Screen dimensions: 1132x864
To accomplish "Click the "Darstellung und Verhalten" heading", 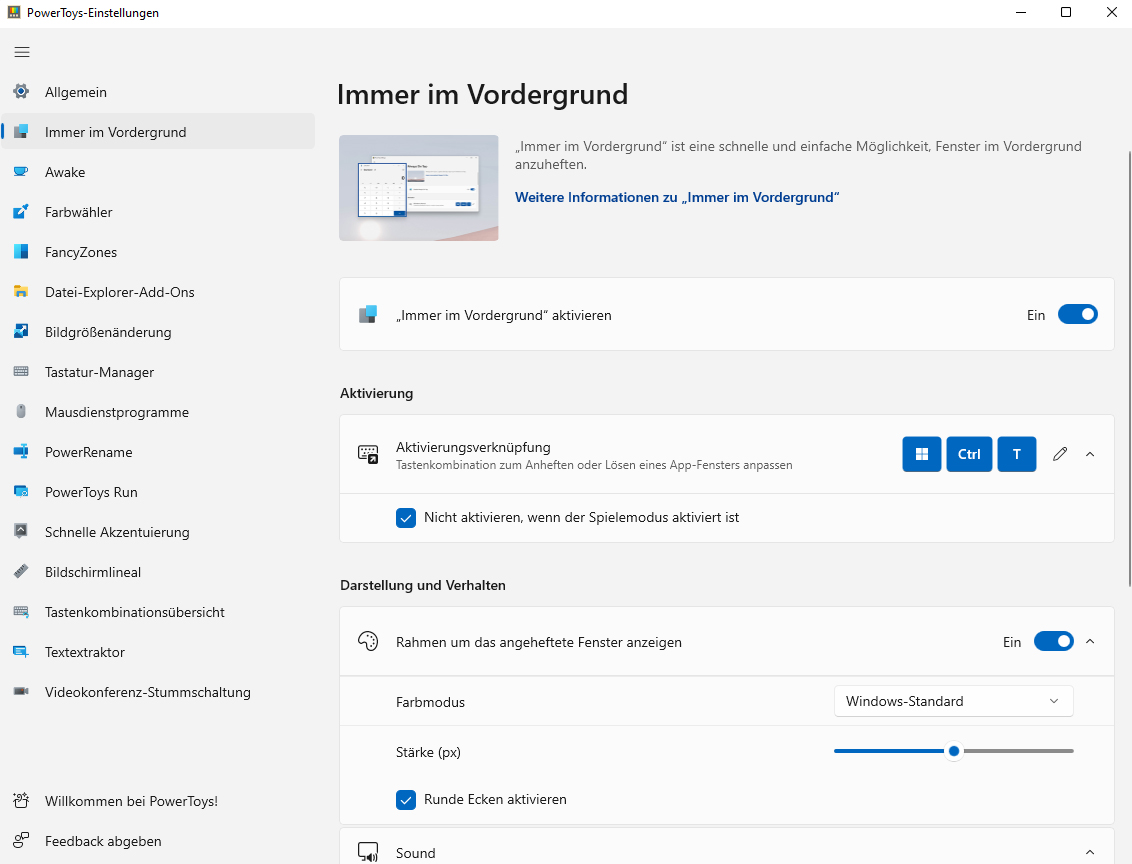I will point(422,585).
